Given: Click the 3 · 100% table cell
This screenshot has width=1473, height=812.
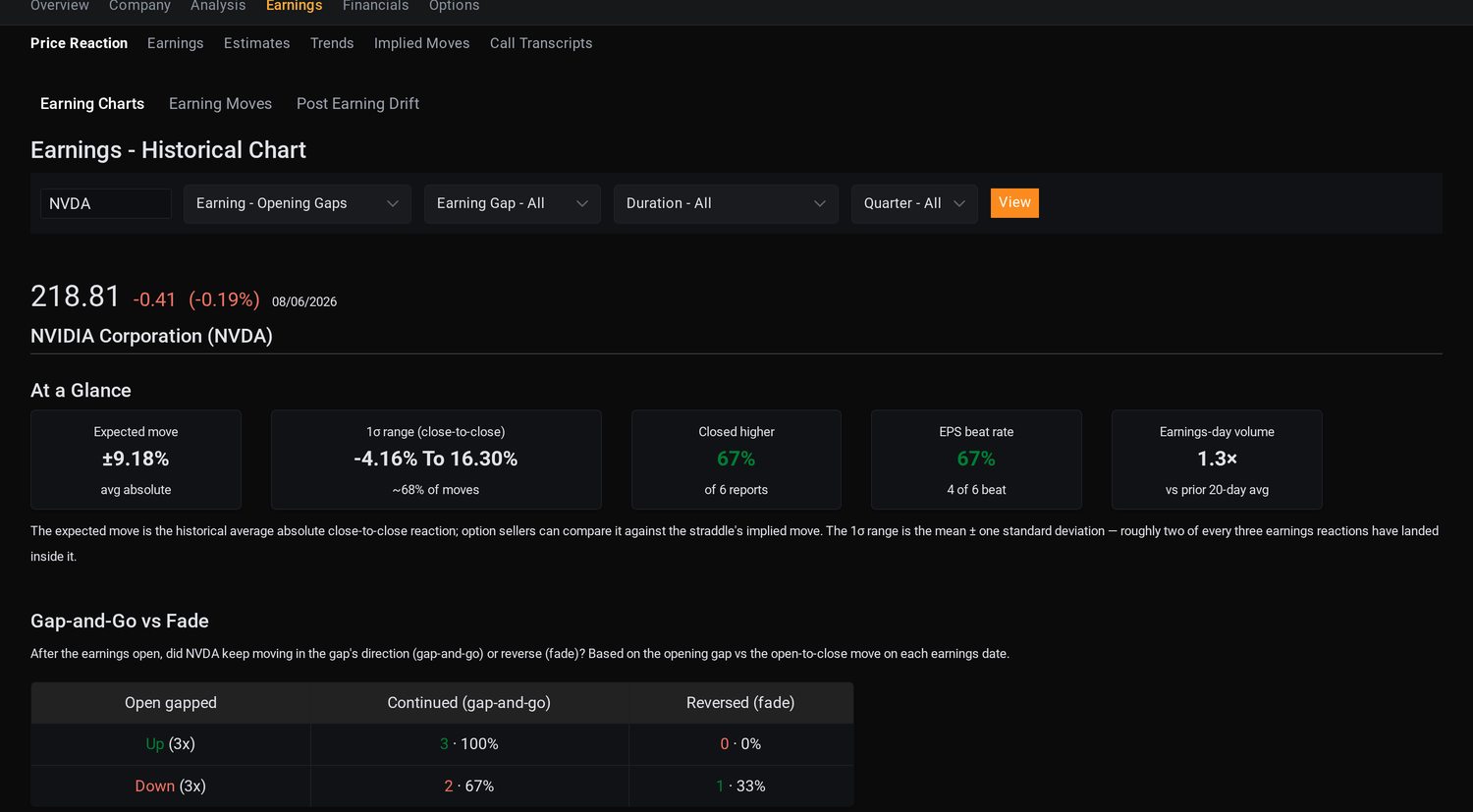Looking at the screenshot, I should pos(469,744).
